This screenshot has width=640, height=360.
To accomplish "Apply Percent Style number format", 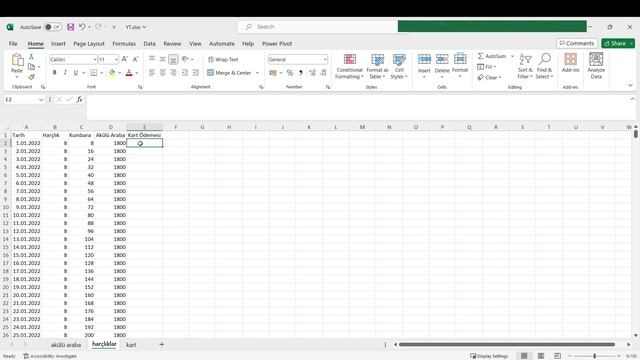I will 290,73.
